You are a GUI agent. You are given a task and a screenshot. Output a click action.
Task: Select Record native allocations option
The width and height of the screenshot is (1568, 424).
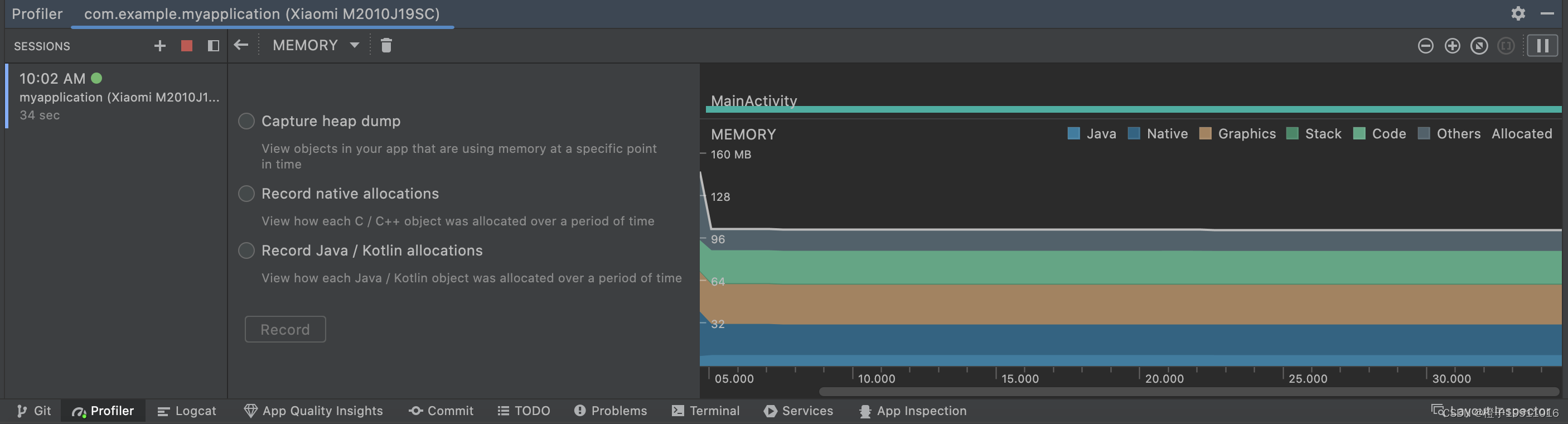[x=246, y=194]
